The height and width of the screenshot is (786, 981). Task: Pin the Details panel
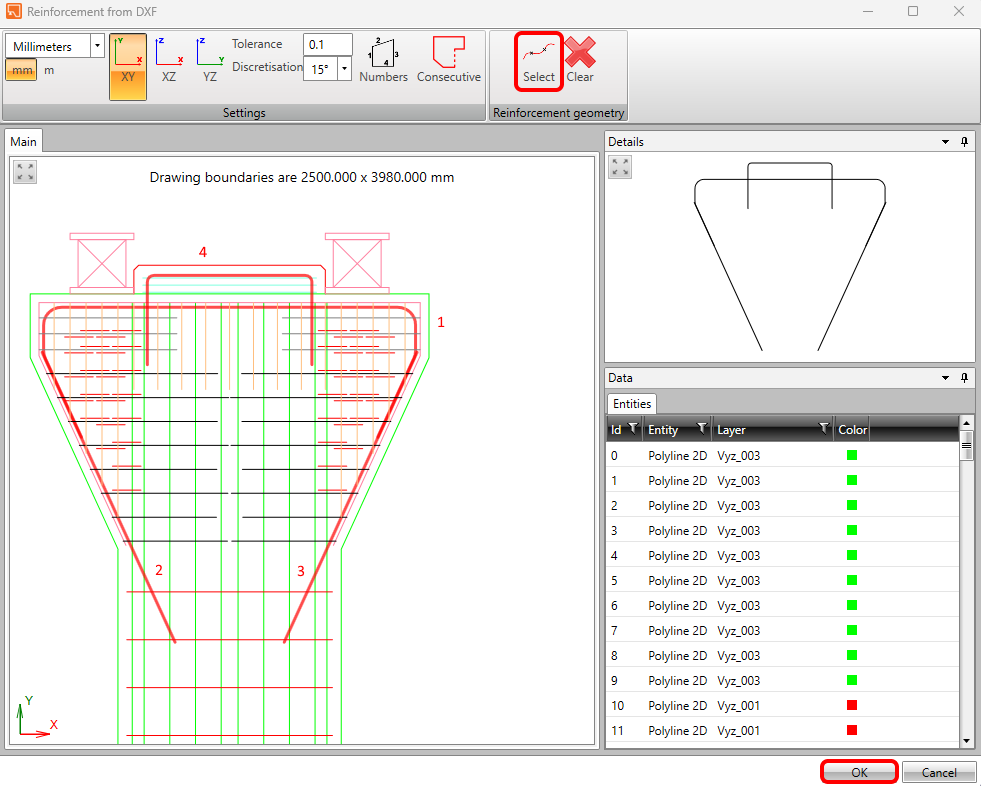[964, 142]
